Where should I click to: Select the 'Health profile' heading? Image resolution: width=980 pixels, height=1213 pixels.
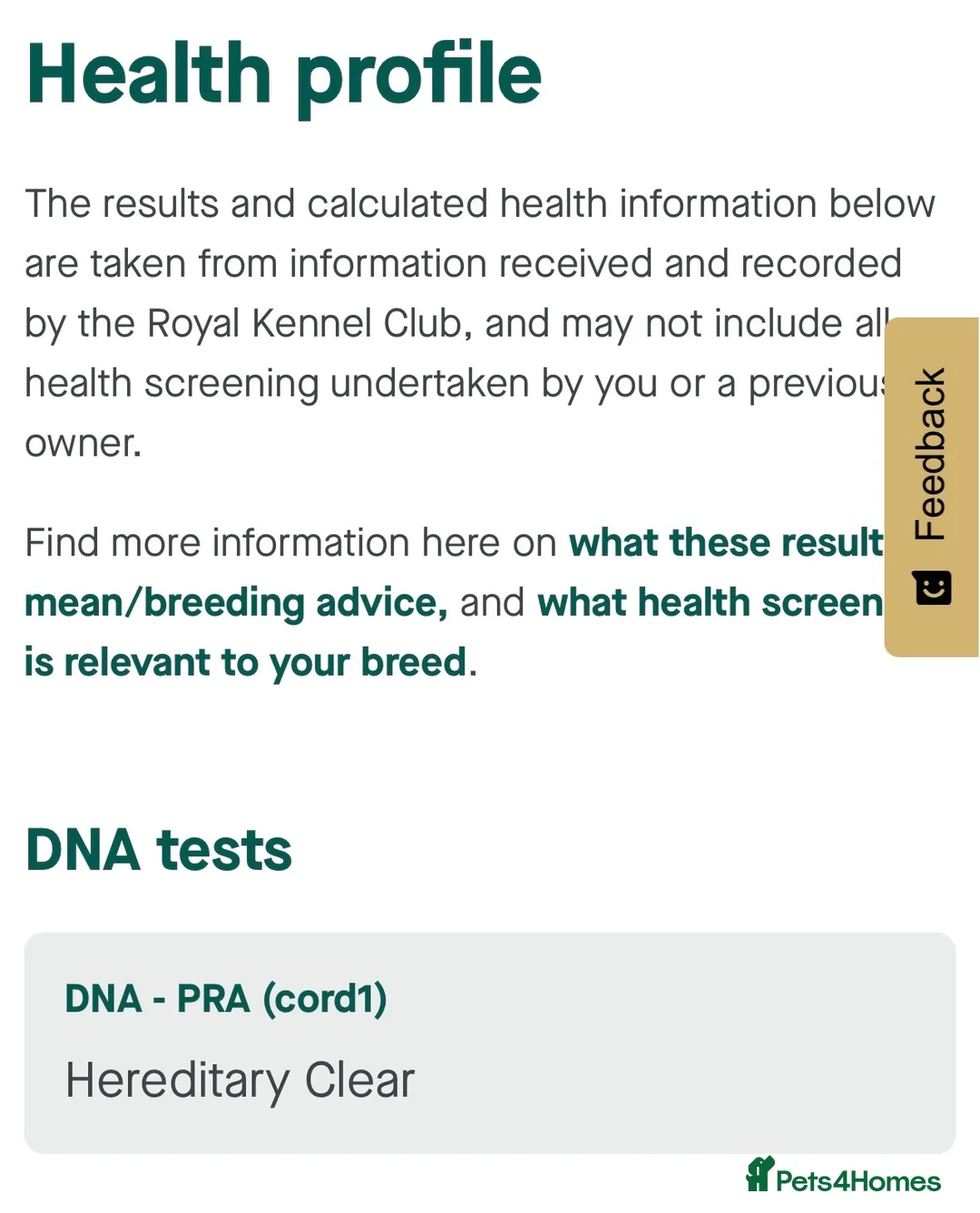(284, 73)
